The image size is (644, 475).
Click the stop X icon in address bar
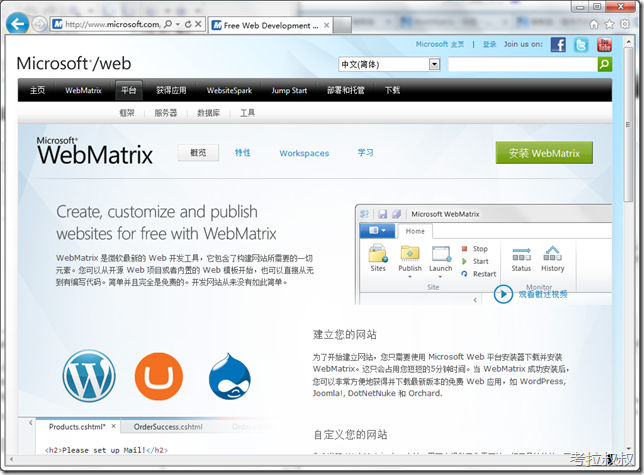[x=198, y=24]
